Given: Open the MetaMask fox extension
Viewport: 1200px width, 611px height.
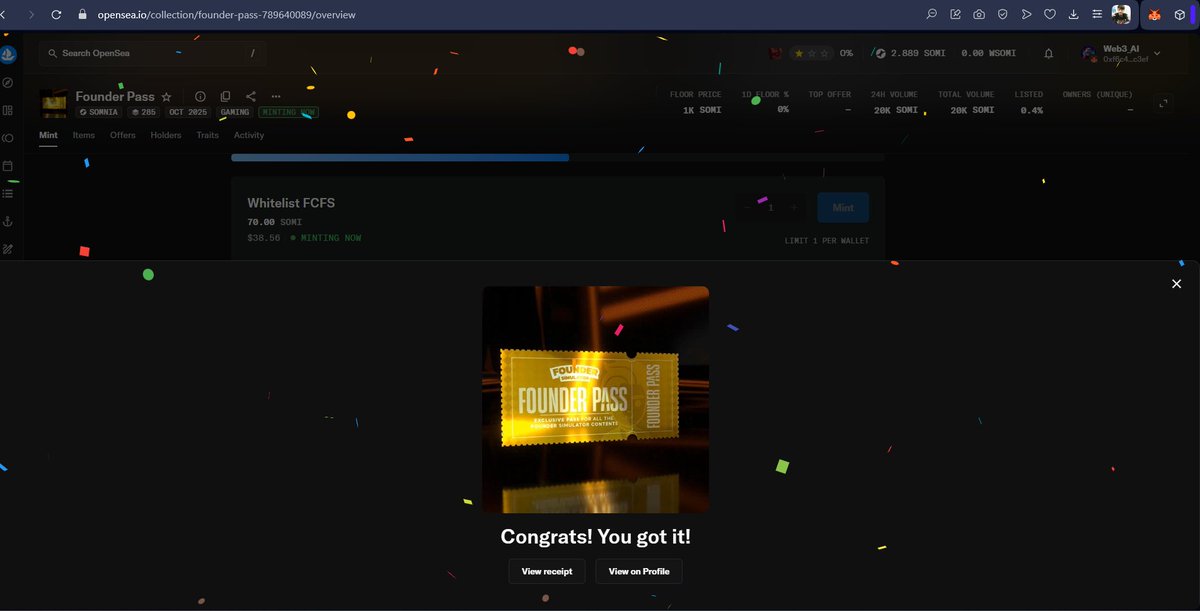Looking at the screenshot, I should [1153, 15].
